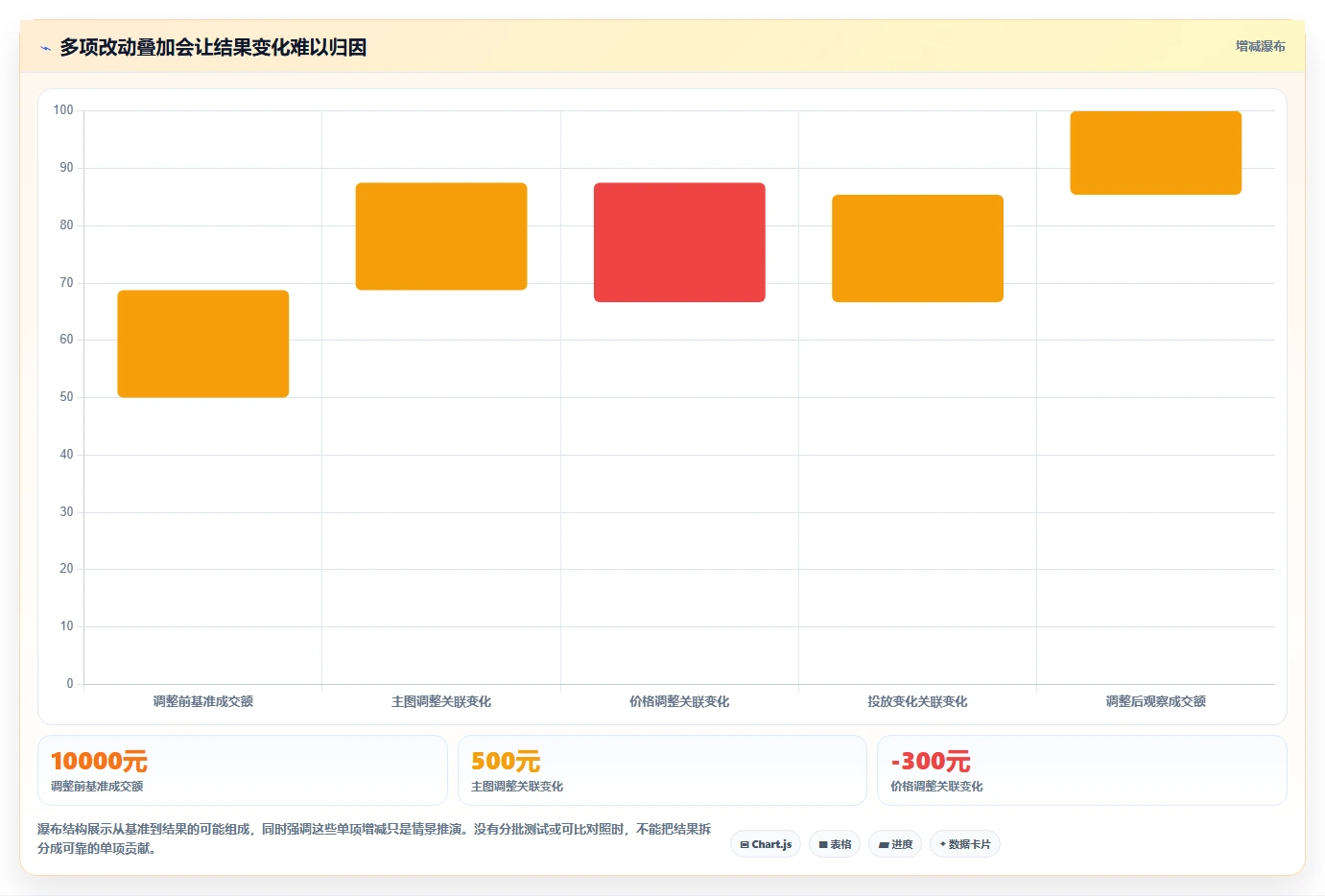The width and height of the screenshot is (1325, 896).
Task: Click caption 调整前基准成交额 under 10000元
Action: pos(97,786)
